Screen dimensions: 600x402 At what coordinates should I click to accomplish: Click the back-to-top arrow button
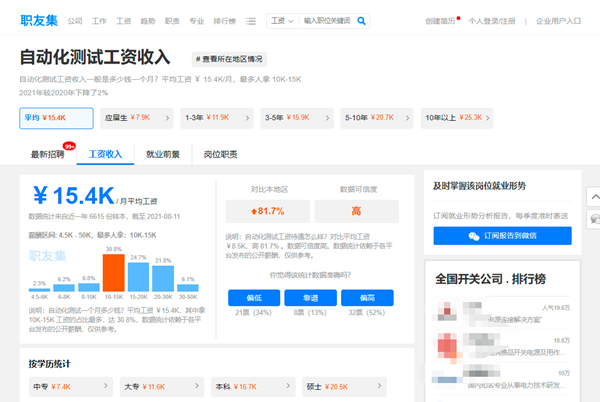point(594,197)
